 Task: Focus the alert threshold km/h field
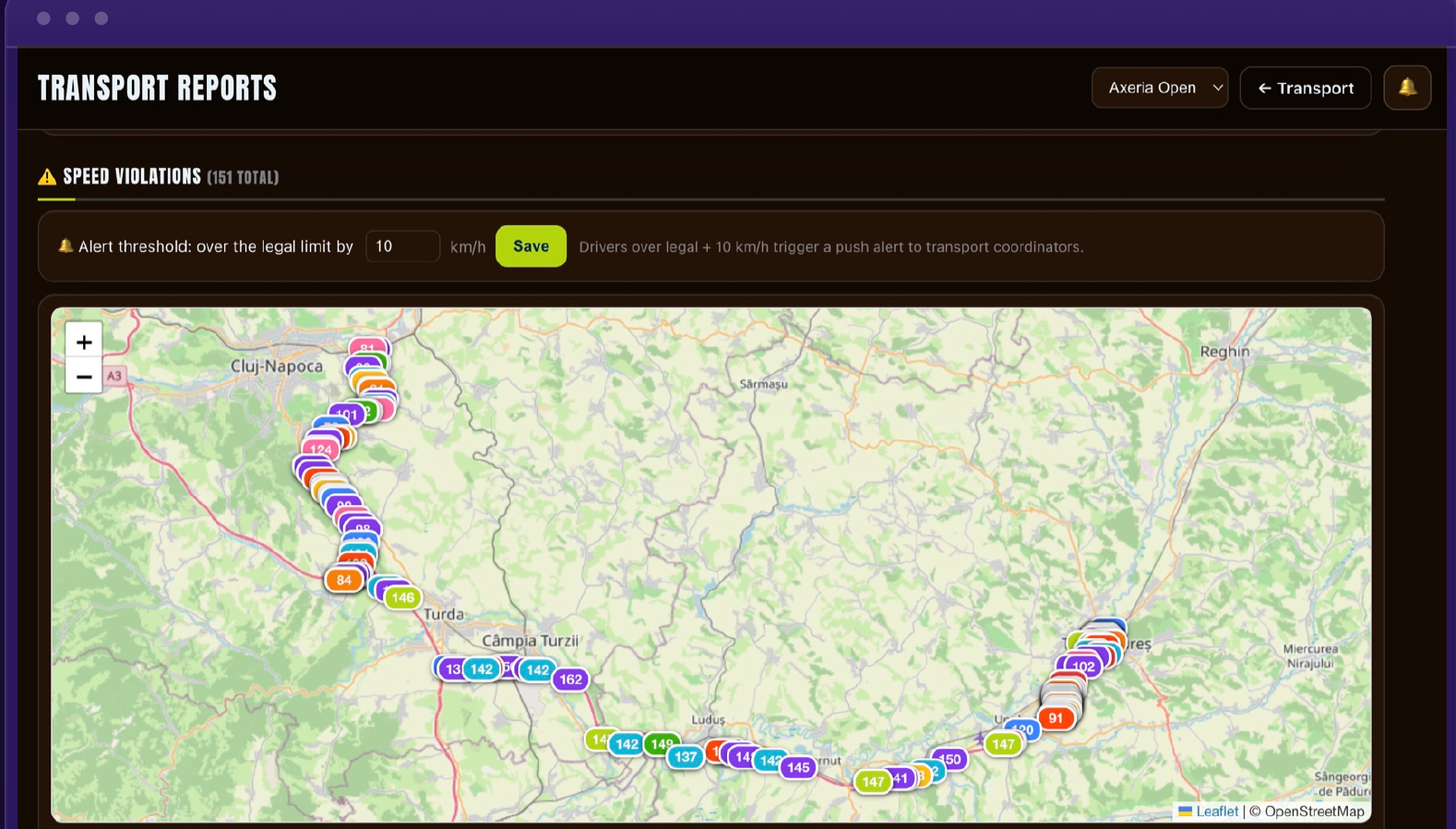point(402,246)
